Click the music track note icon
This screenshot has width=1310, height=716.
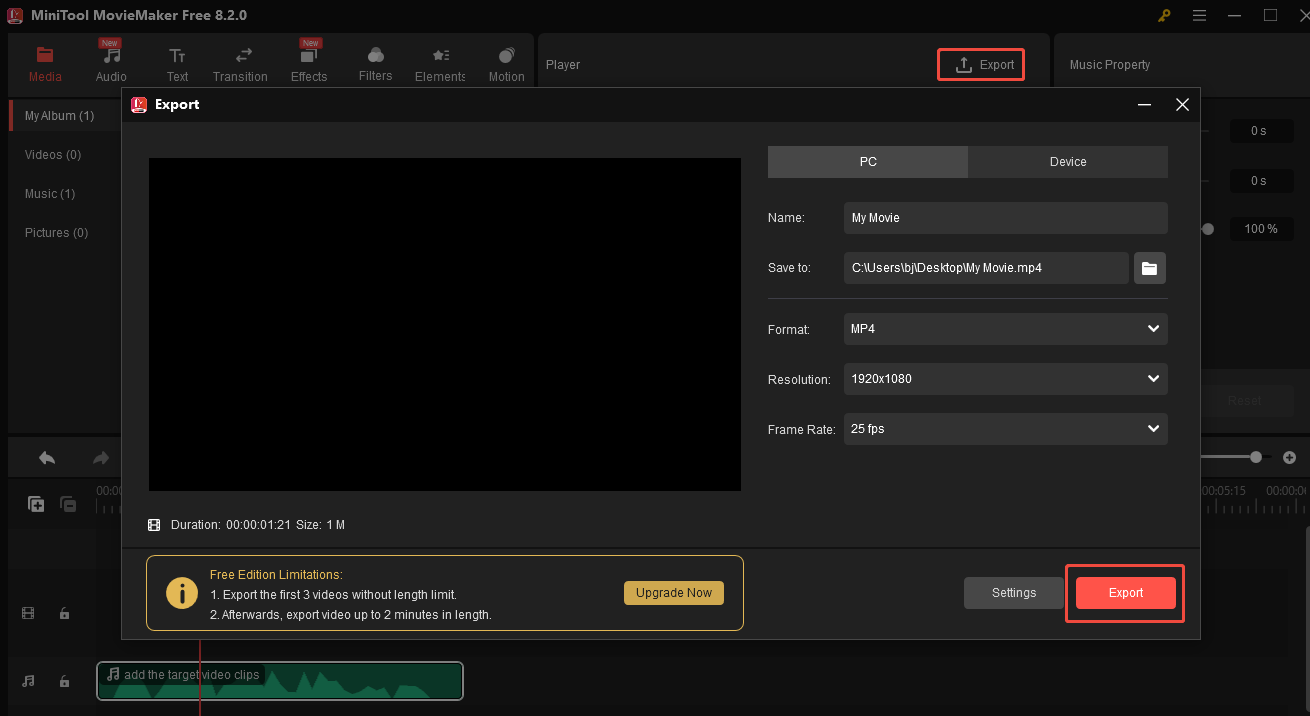[28, 681]
